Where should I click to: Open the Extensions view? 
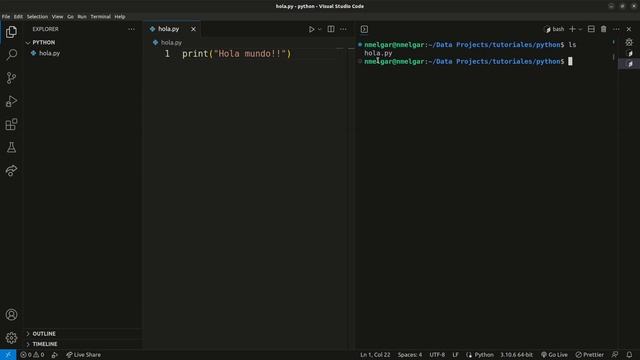(x=11, y=124)
